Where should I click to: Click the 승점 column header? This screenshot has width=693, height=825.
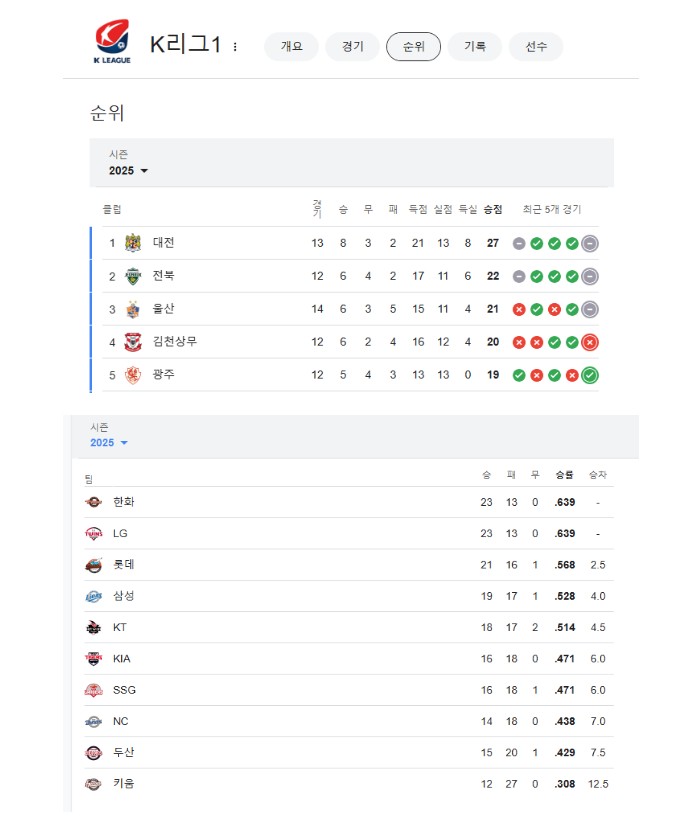pyautogui.click(x=493, y=209)
